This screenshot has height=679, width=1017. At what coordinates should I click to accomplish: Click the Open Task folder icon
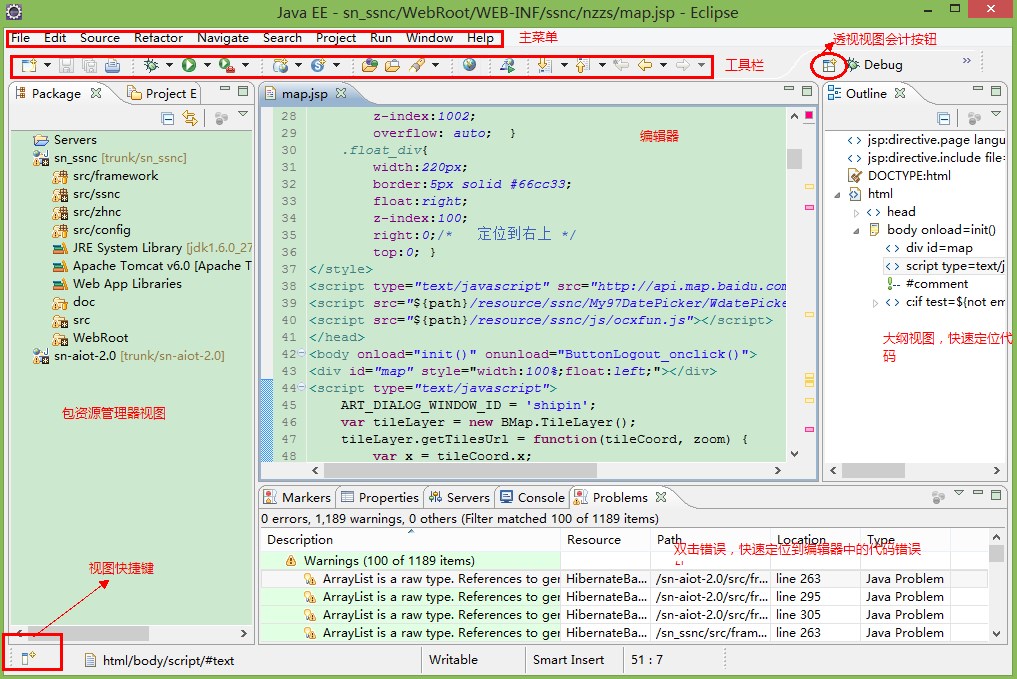[x=392, y=65]
